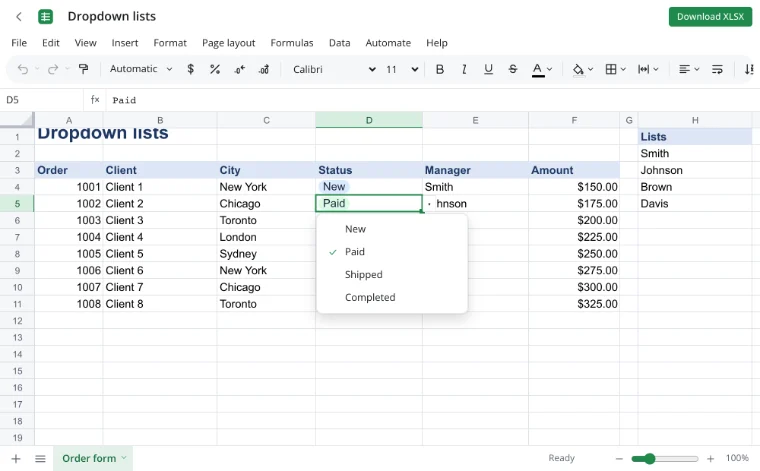Viewport: 760px width, 471px height.
Task: Click increase decimal places icon
Action: pyautogui.click(x=264, y=69)
